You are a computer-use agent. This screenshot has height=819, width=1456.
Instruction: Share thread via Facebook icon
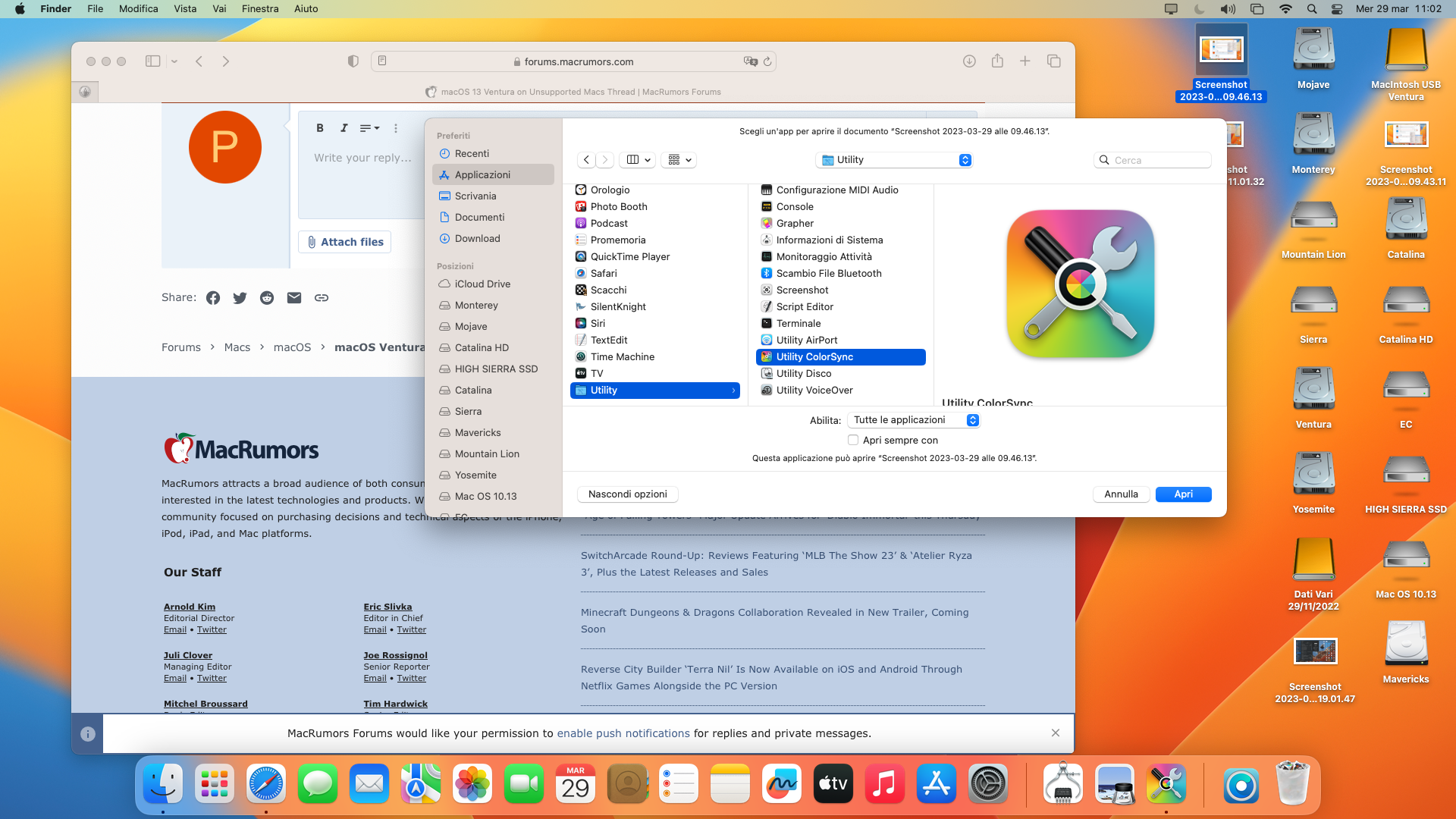(x=213, y=298)
